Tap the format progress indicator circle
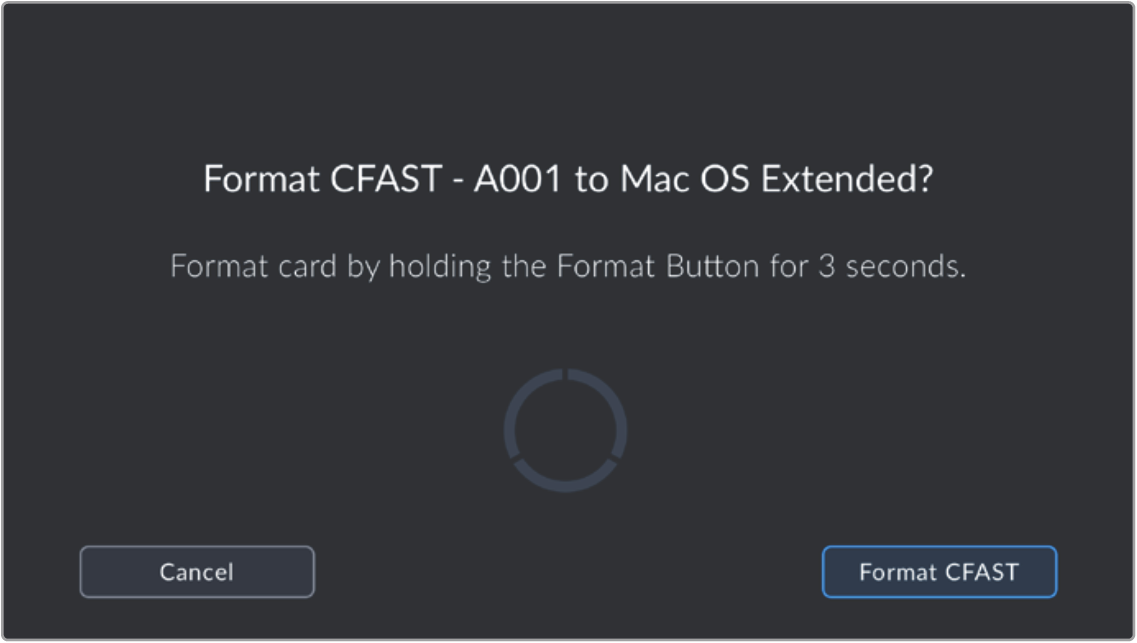1137x643 pixels. (565, 430)
